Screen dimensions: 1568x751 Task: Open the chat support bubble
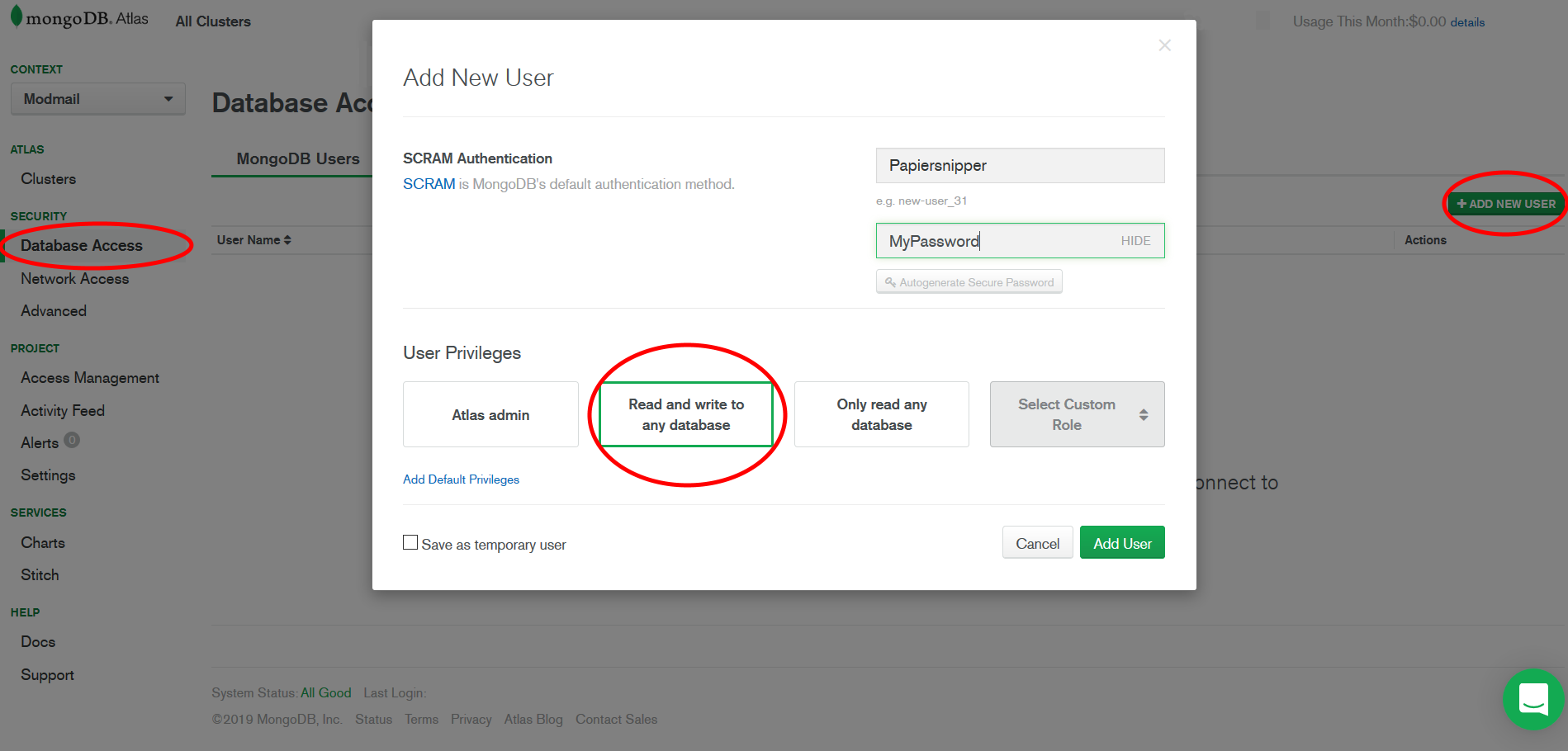1532,700
